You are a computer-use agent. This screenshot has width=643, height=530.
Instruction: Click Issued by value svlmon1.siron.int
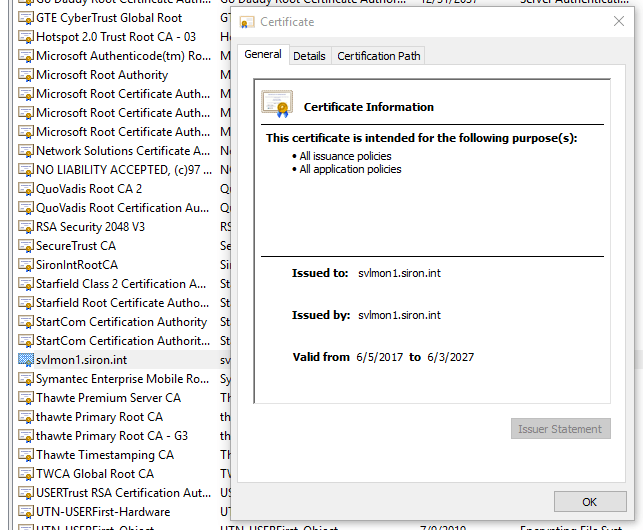tap(399, 315)
